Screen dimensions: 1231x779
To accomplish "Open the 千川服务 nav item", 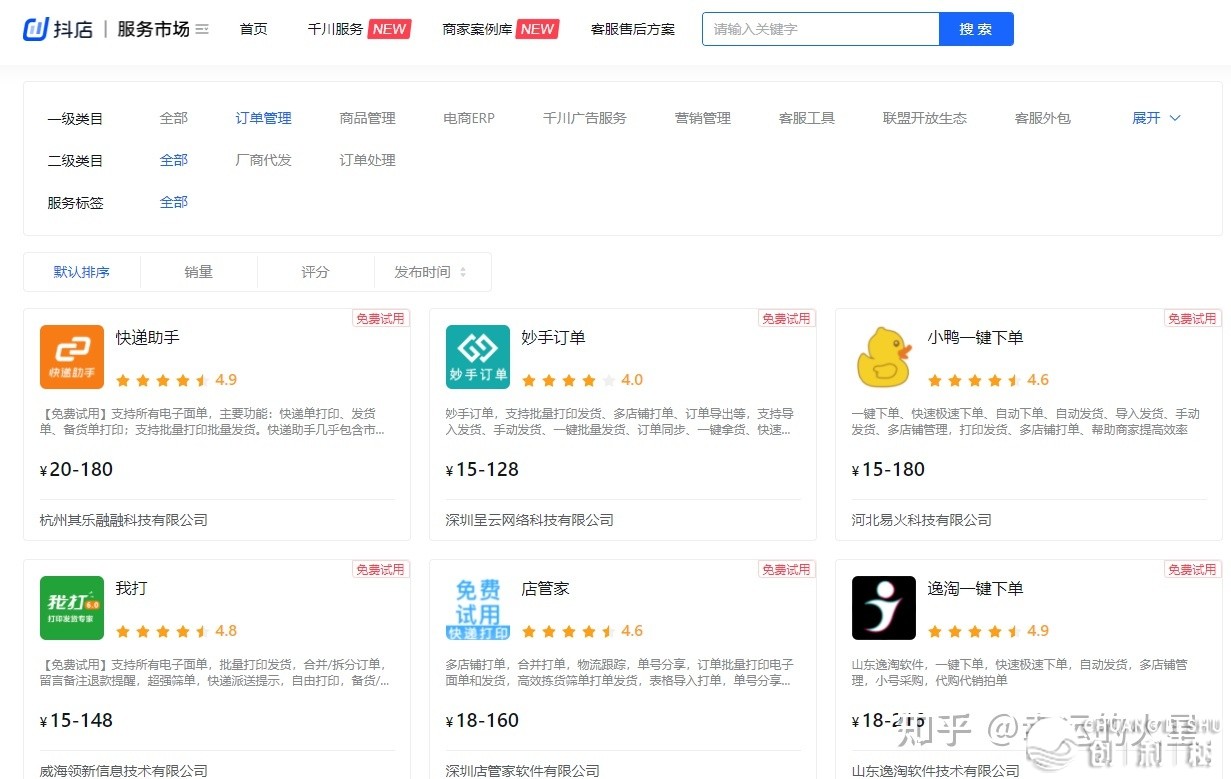I will click(335, 29).
